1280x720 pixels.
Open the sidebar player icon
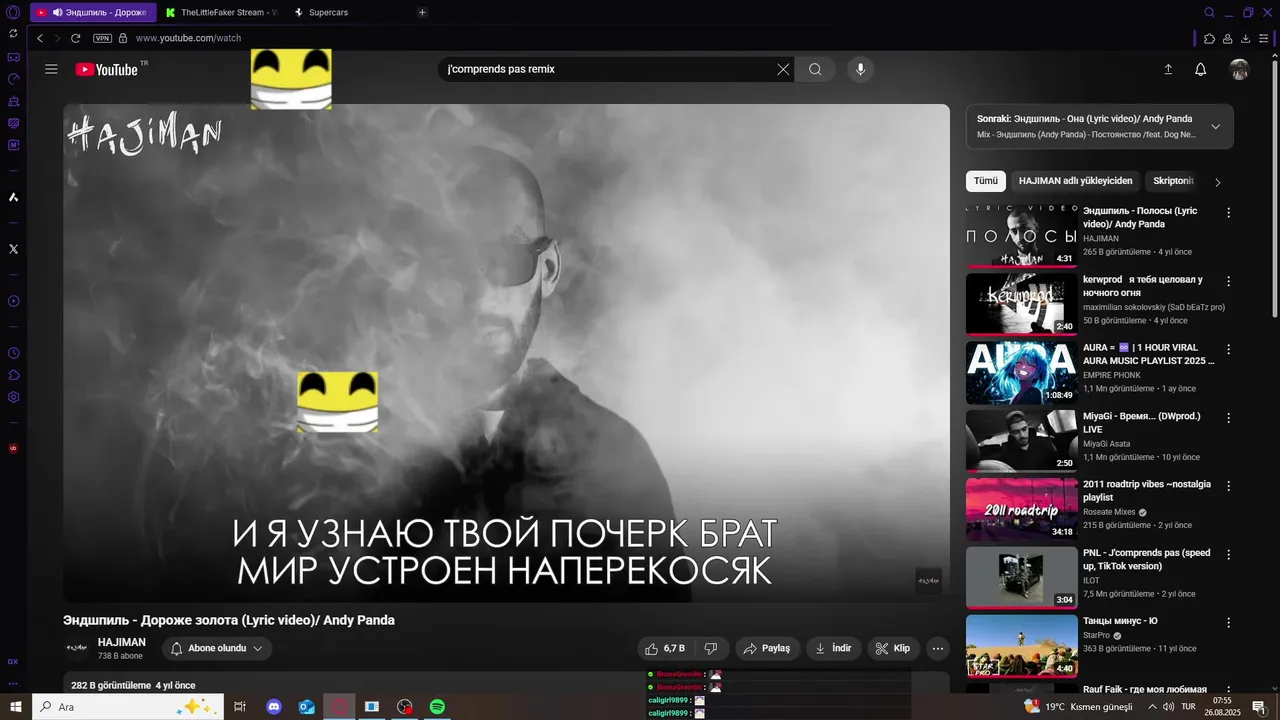[x=13, y=301]
